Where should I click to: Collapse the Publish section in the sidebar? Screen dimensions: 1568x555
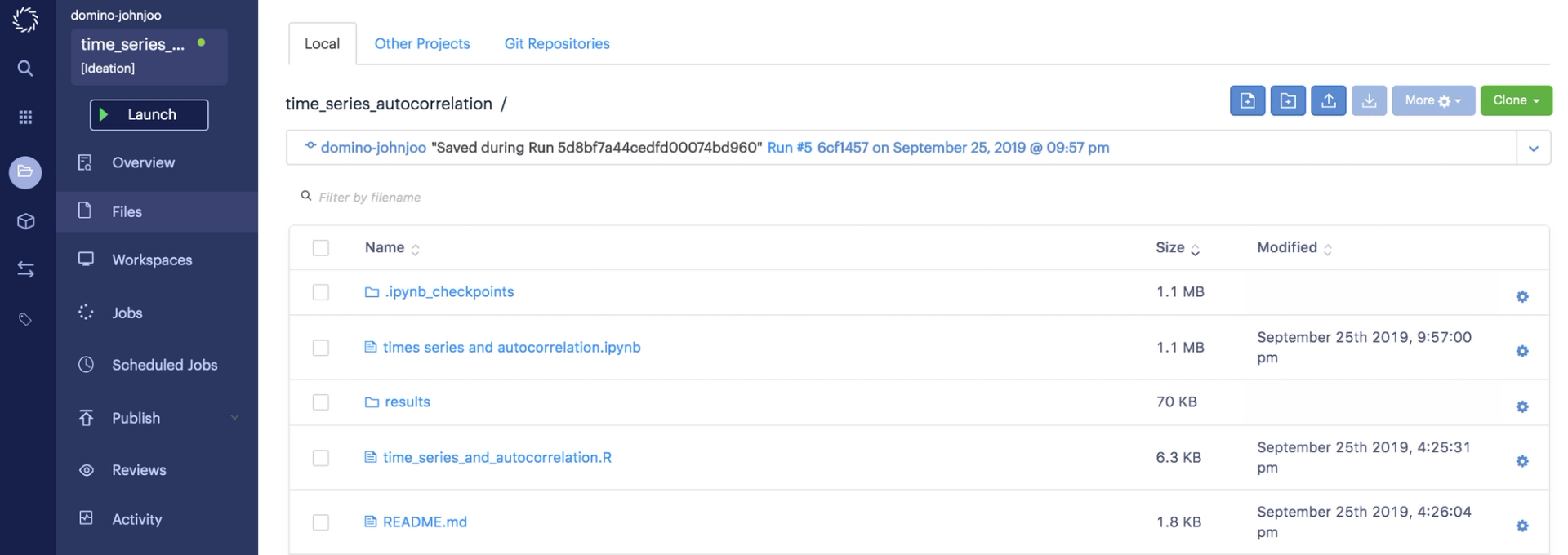235,417
